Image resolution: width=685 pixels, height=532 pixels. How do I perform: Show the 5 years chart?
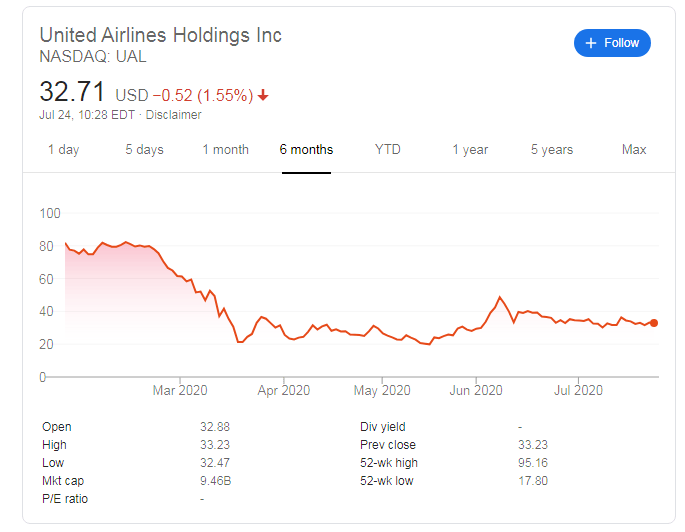click(x=552, y=150)
